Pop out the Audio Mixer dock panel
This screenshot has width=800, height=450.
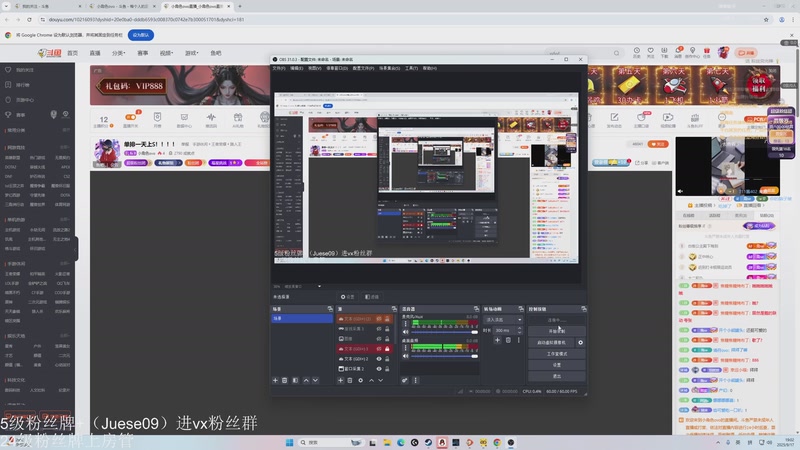[x=476, y=309]
